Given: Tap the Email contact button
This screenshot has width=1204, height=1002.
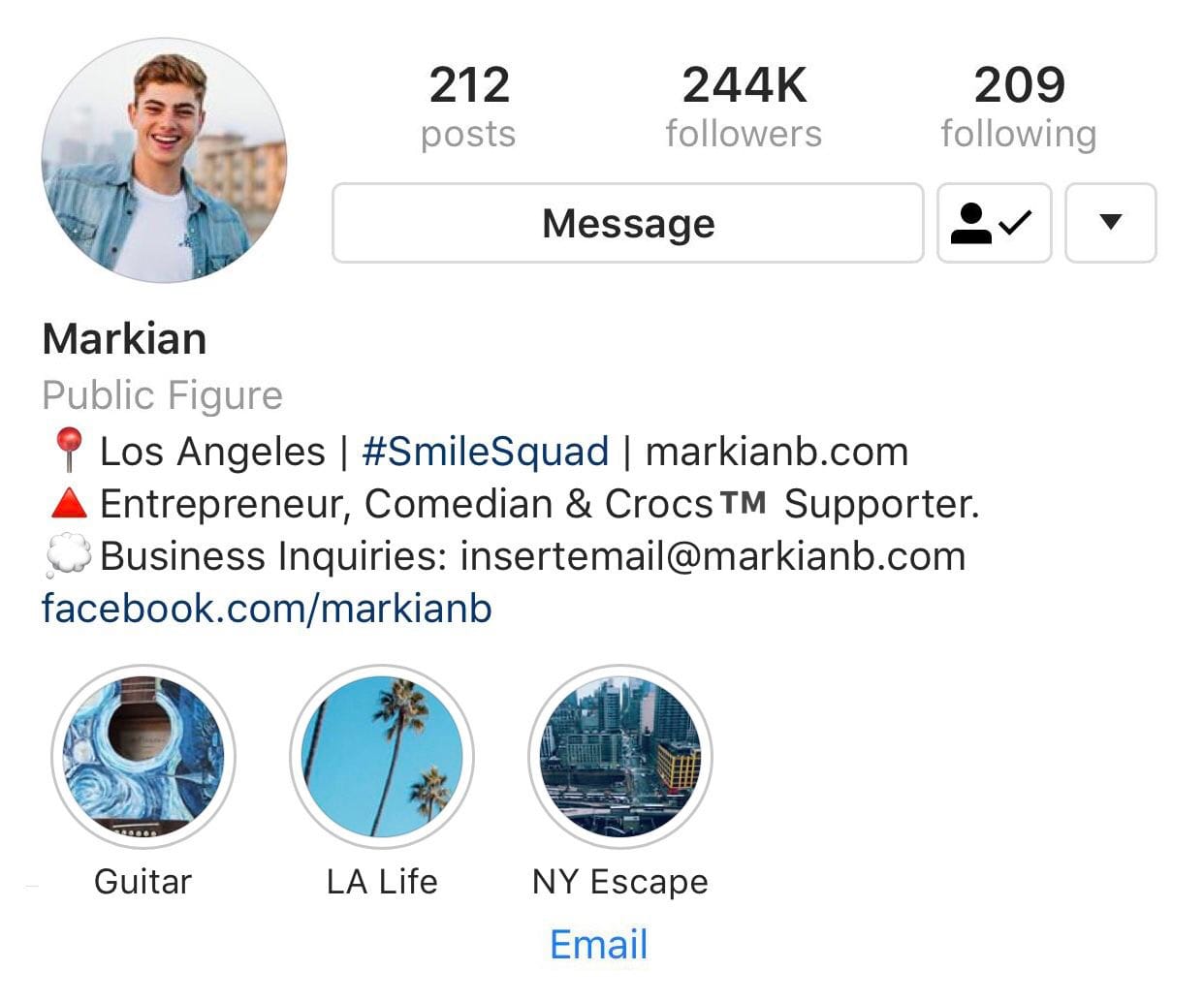Looking at the screenshot, I should tap(599, 944).
